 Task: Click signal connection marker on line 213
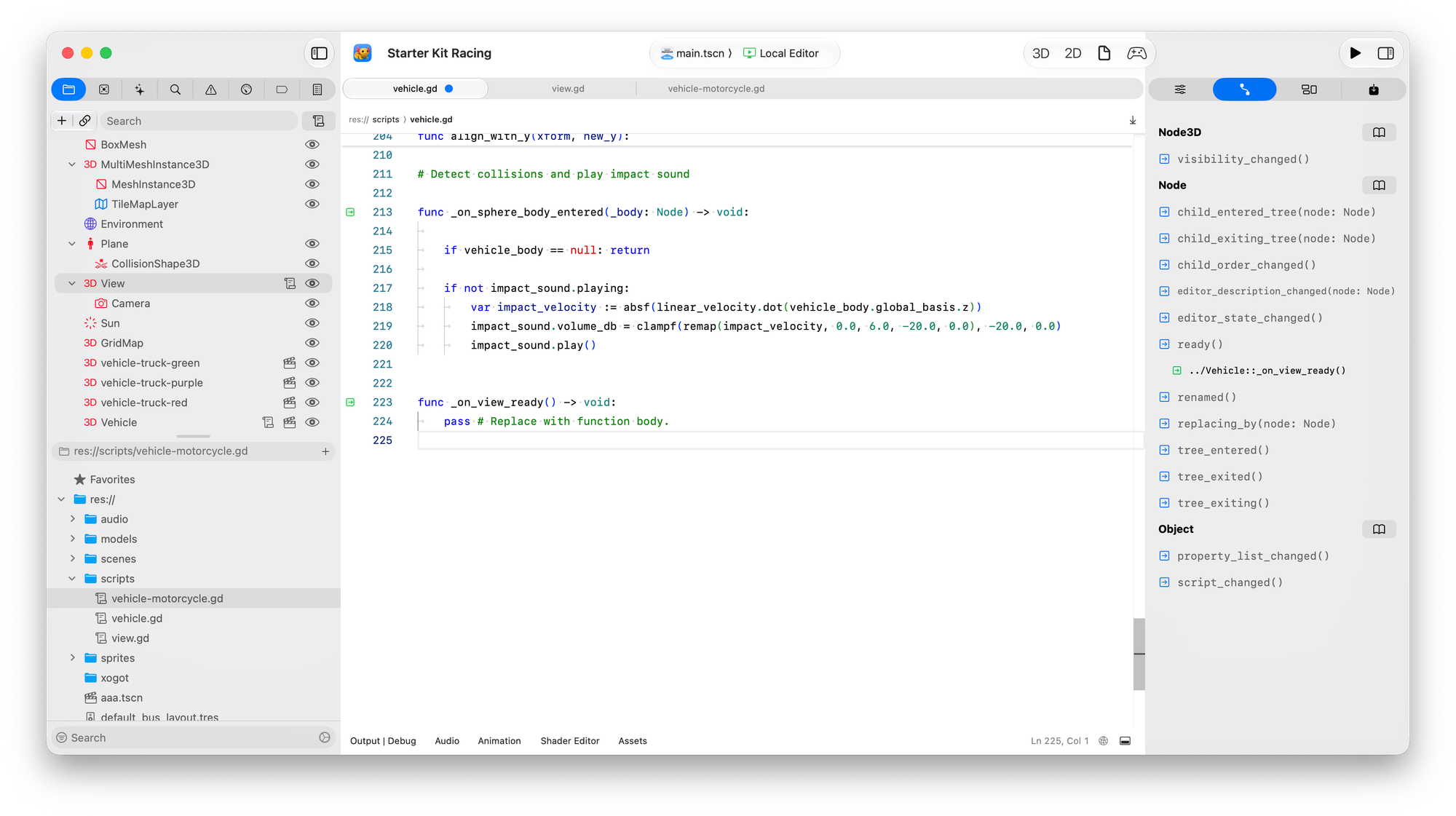[x=350, y=212]
